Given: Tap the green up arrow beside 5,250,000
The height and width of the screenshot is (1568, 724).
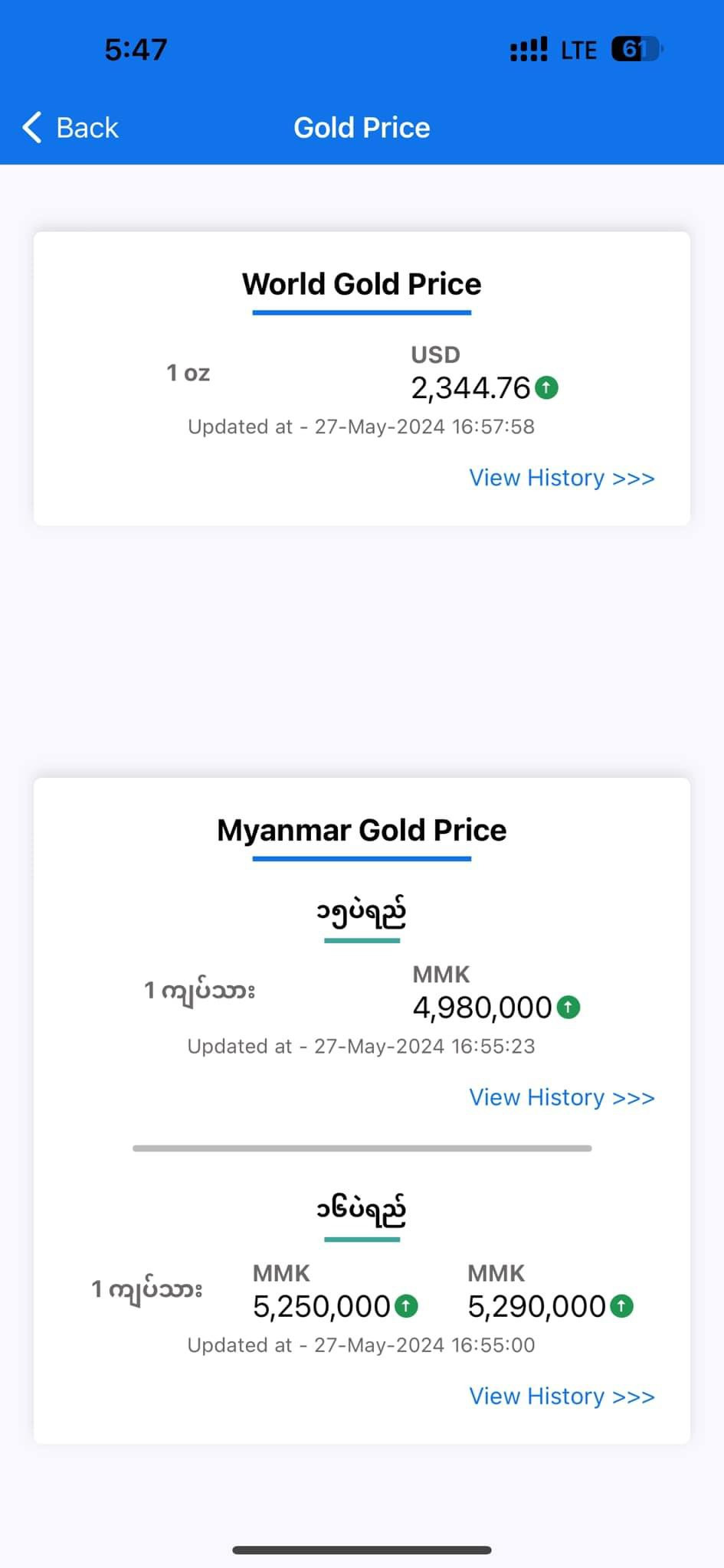Looking at the screenshot, I should (x=406, y=1306).
